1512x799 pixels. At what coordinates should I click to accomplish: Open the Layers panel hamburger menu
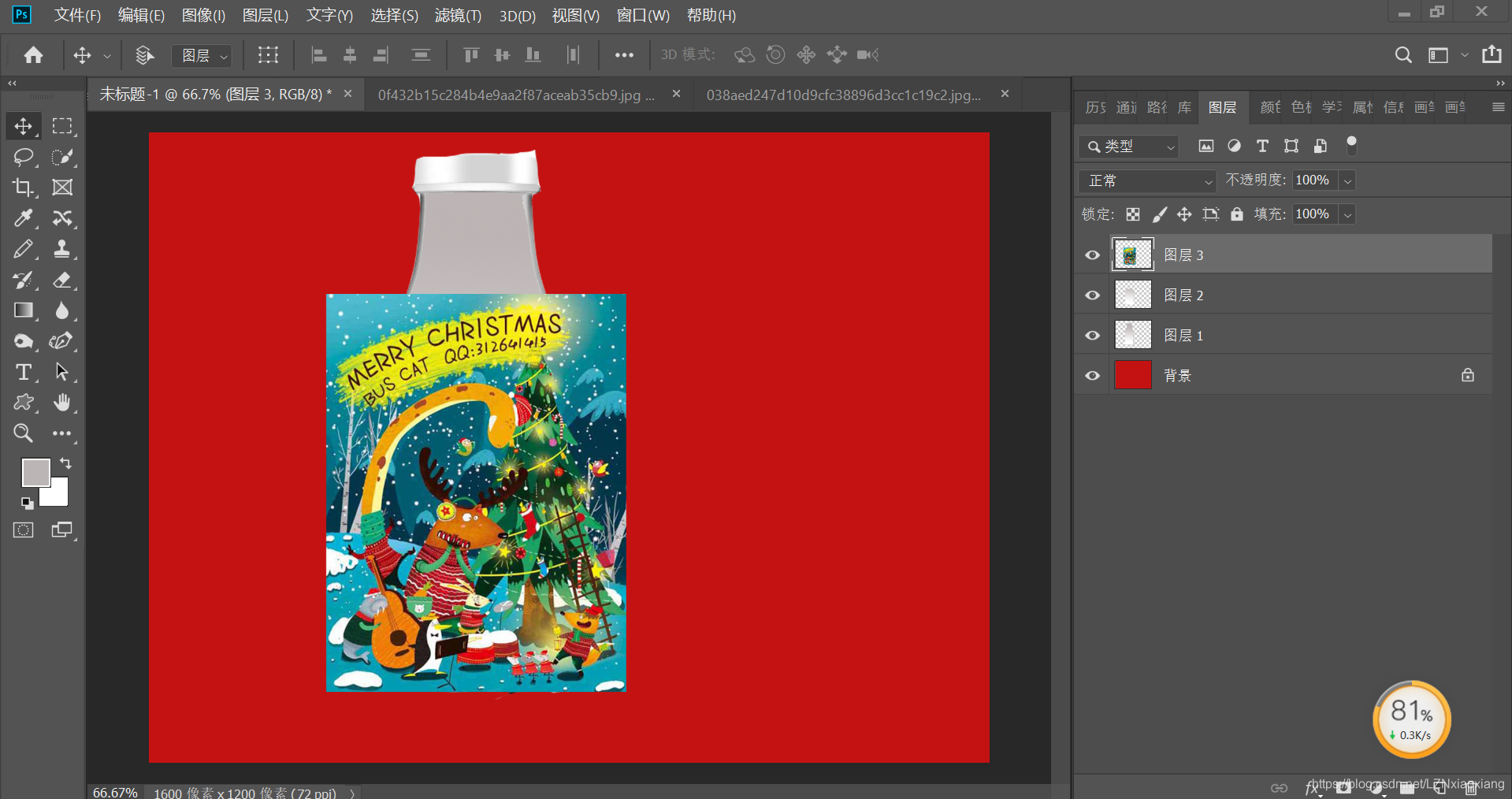coord(1498,107)
